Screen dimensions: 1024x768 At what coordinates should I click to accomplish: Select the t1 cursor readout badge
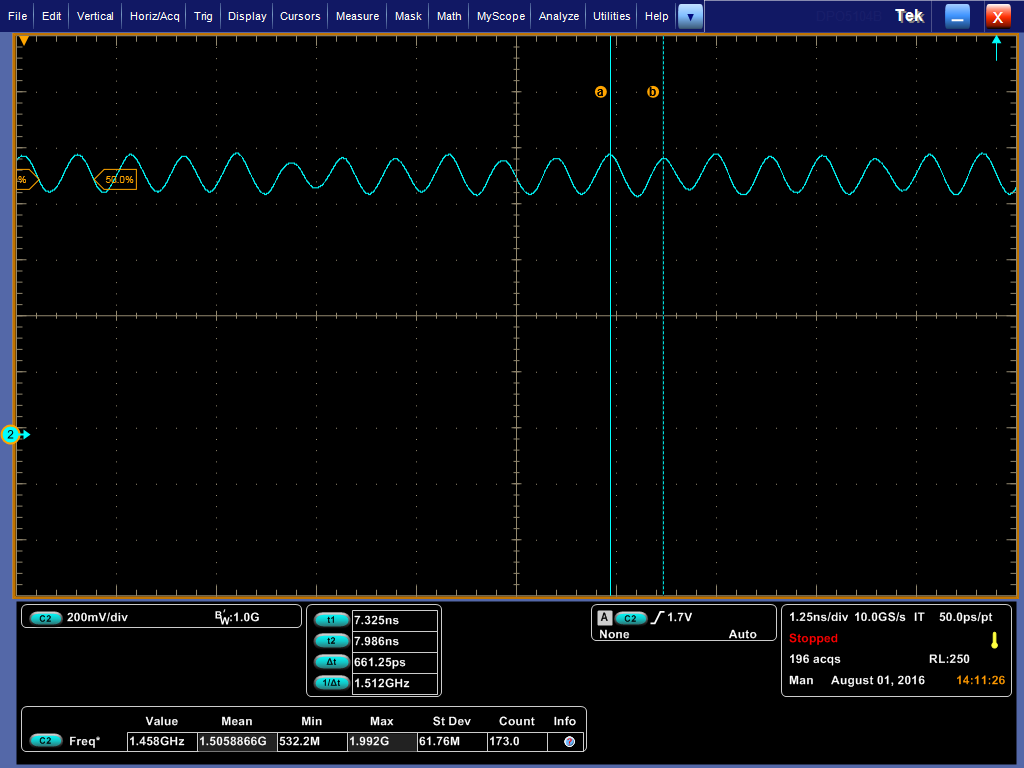tap(331, 620)
